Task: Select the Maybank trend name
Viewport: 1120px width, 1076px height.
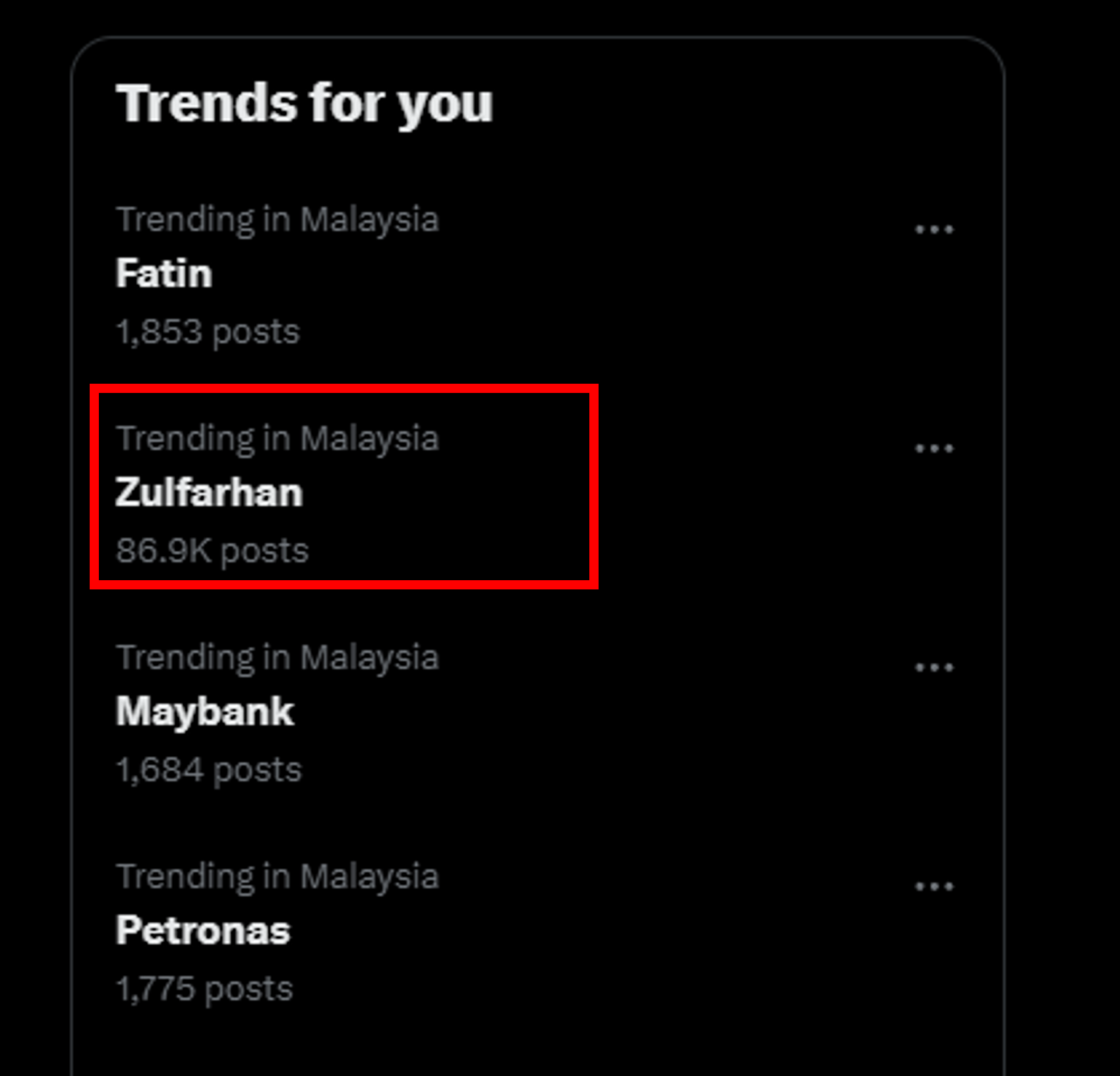Action: [205, 712]
